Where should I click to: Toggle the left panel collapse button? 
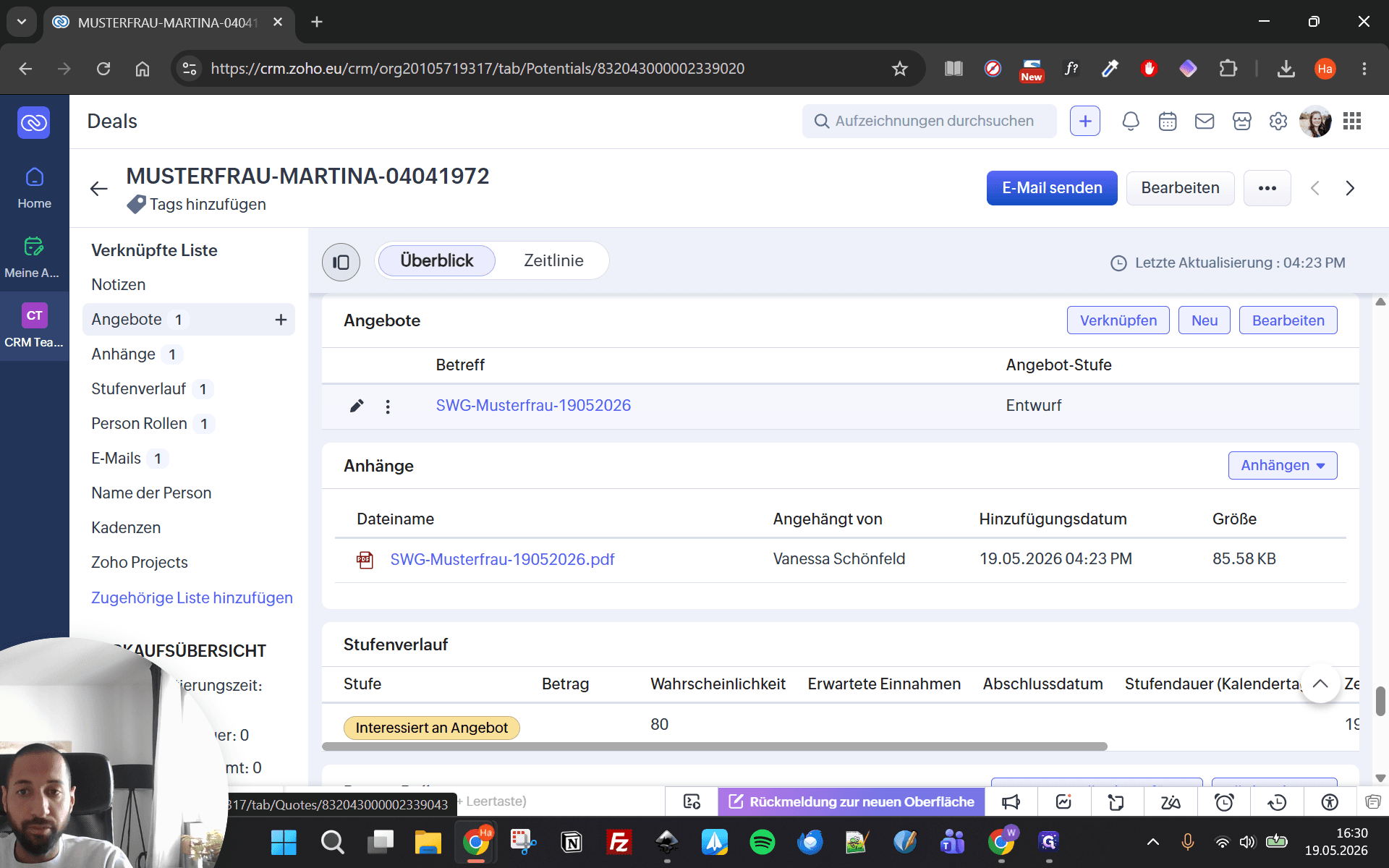[341, 262]
